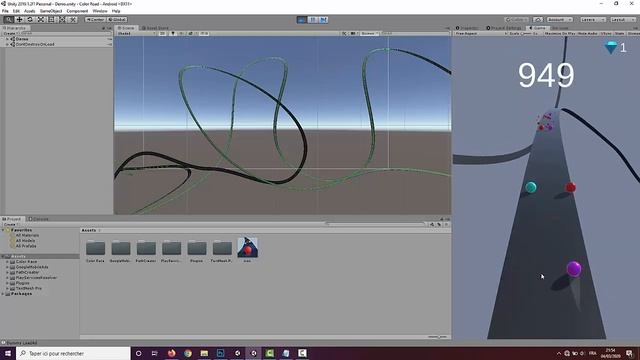
Task: Toggle VSync in Game view
Action: tap(606, 33)
